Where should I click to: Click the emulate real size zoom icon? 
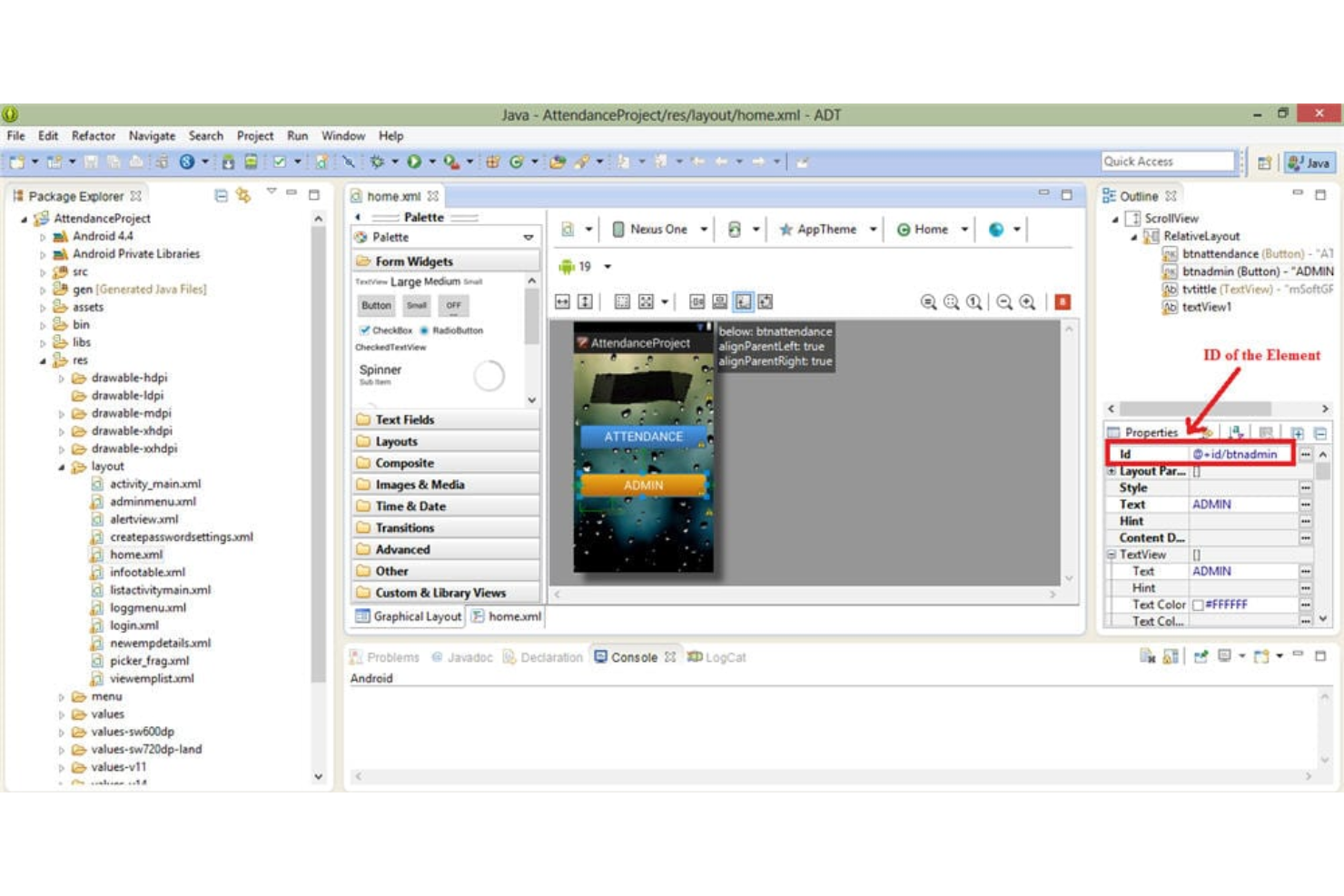pos(928,302)
